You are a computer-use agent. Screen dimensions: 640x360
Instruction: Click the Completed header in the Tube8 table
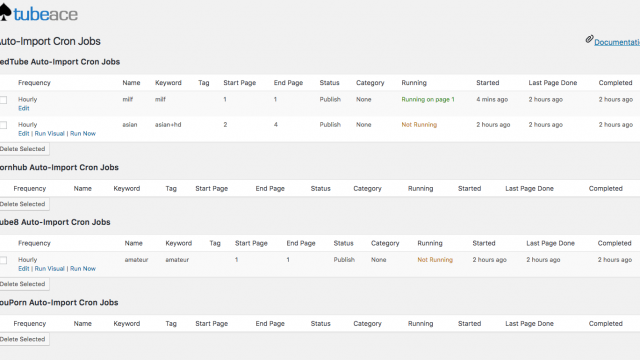[614, 243]
